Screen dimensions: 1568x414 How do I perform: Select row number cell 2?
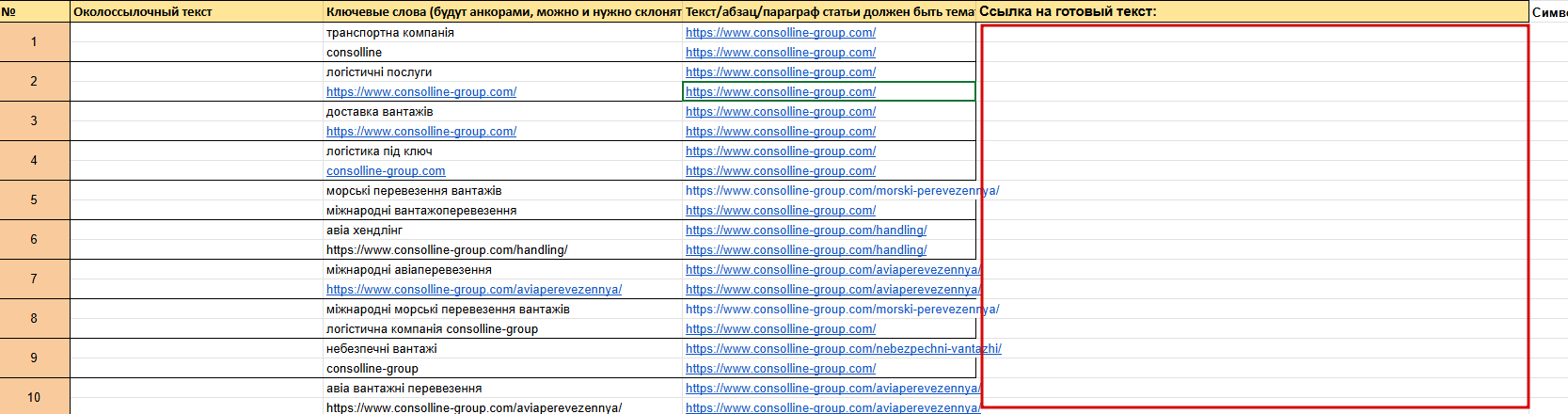click(35, 82)
